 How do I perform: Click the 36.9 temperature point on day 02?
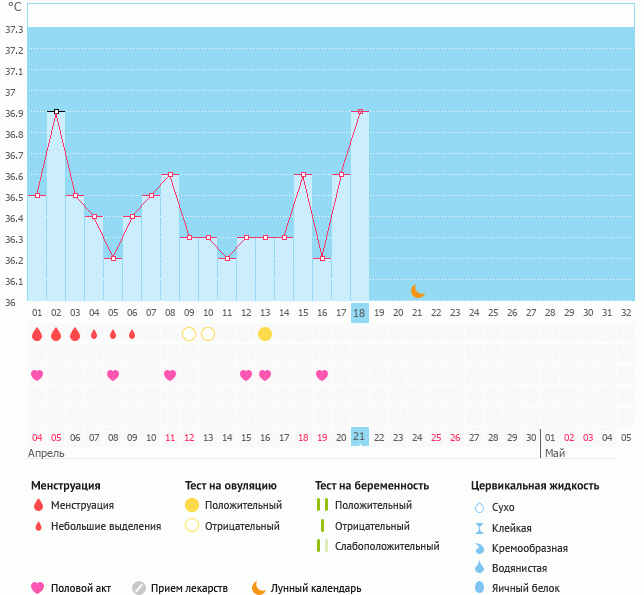(56, 112)
